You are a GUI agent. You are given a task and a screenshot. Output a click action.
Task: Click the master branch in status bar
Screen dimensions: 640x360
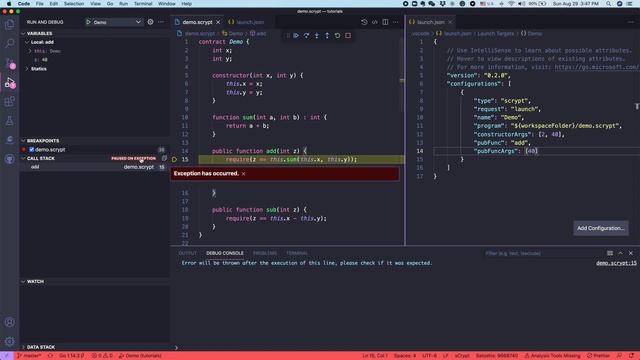pos(29,356)
